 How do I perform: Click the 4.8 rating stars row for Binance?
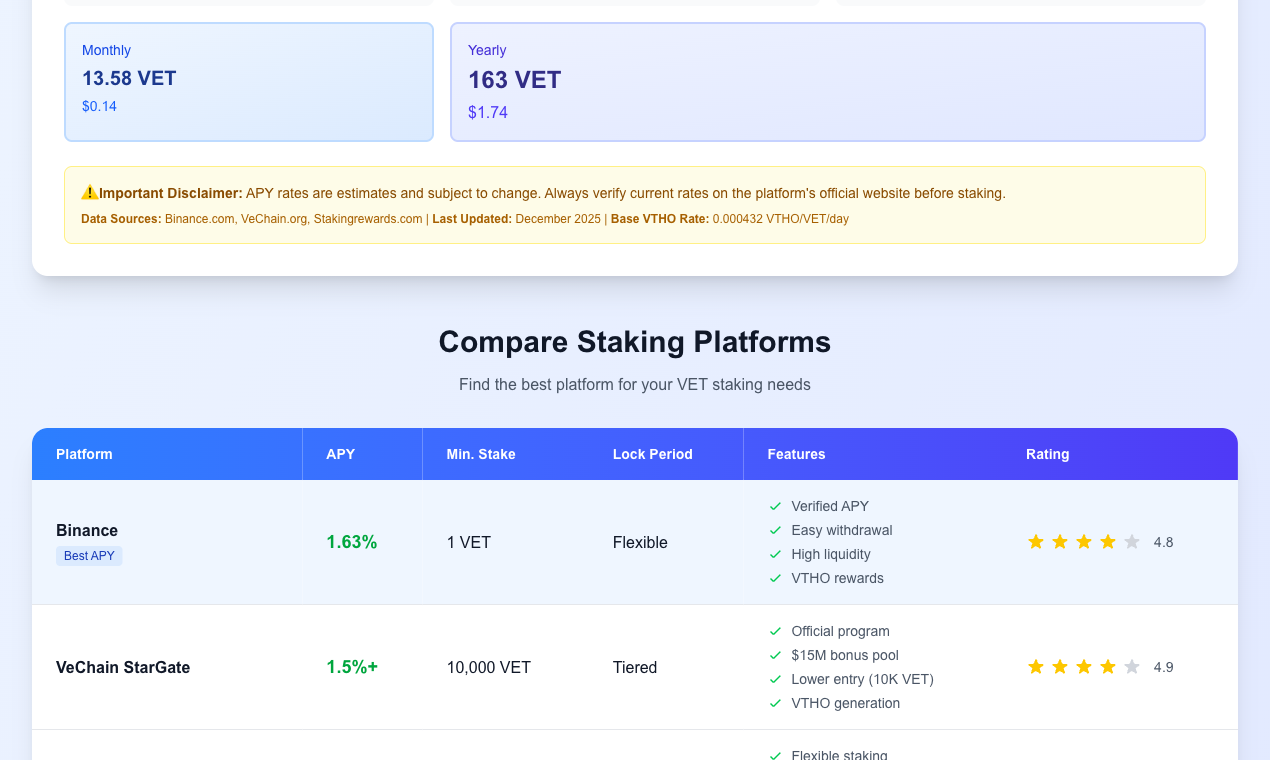pyautogui.click(x=1083, y=541)
